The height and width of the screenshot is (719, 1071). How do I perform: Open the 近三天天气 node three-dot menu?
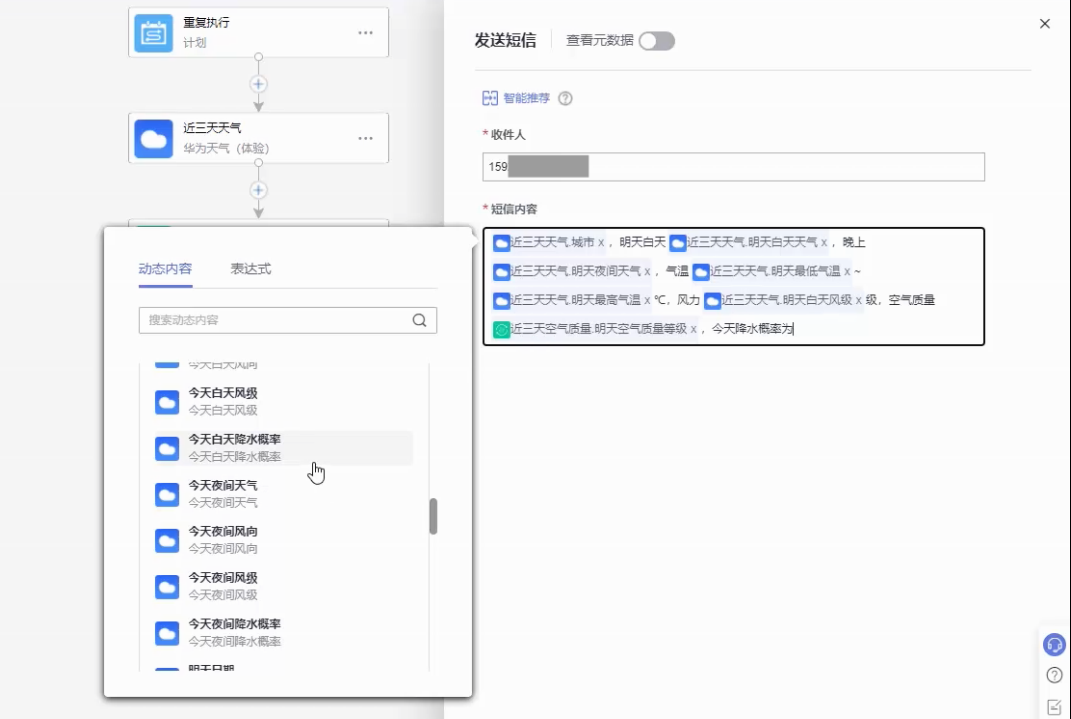[365, 138]
